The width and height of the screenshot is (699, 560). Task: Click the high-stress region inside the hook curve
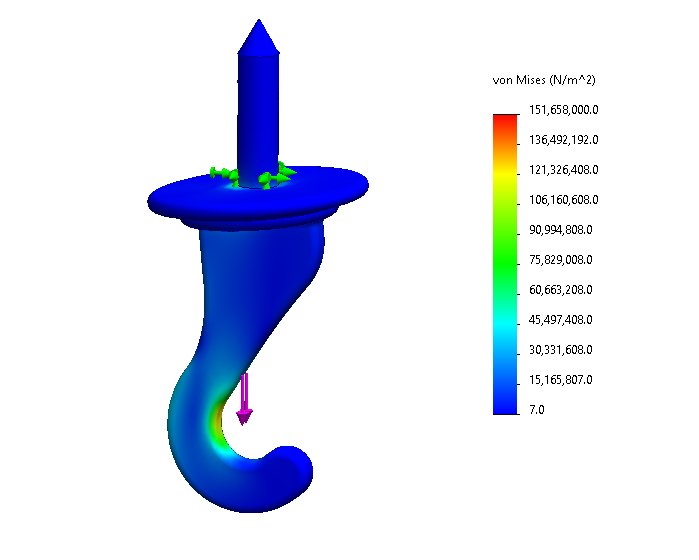(218, 421)
